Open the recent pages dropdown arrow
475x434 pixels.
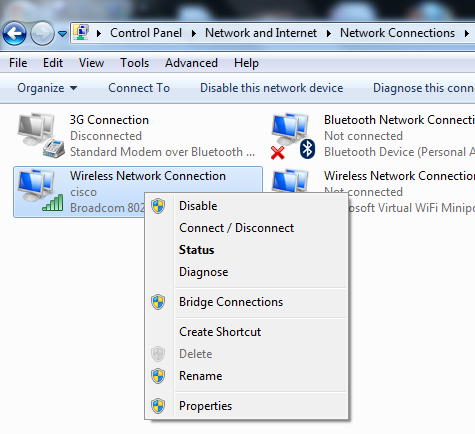pos(62,33)
